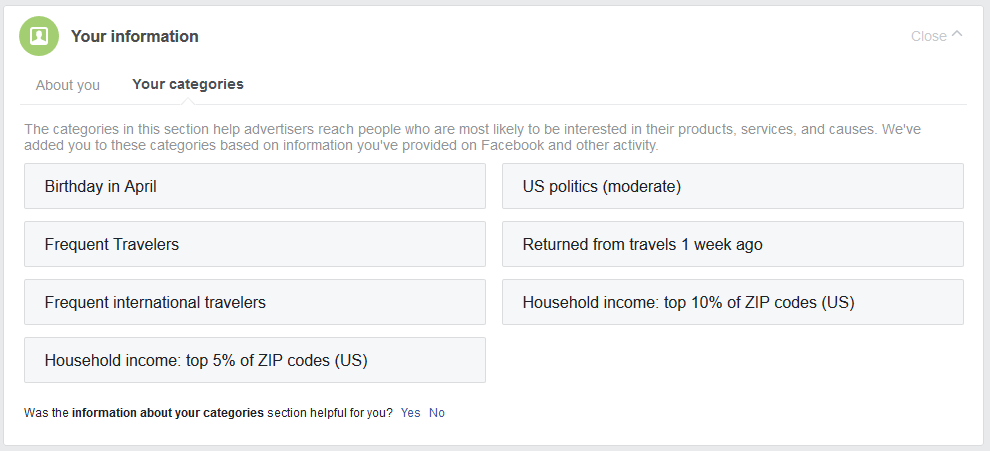Open Returned from travels 1 week ago
990x451 pixels.
click(733, 244)
